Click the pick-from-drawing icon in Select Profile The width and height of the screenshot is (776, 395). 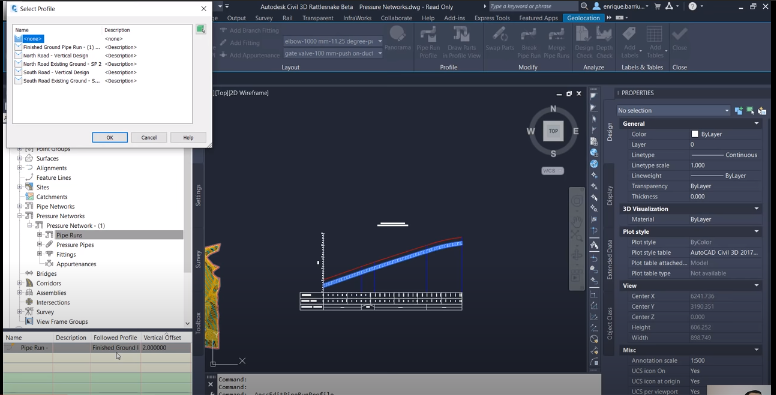pyautogui.click(x=200, y=30)
